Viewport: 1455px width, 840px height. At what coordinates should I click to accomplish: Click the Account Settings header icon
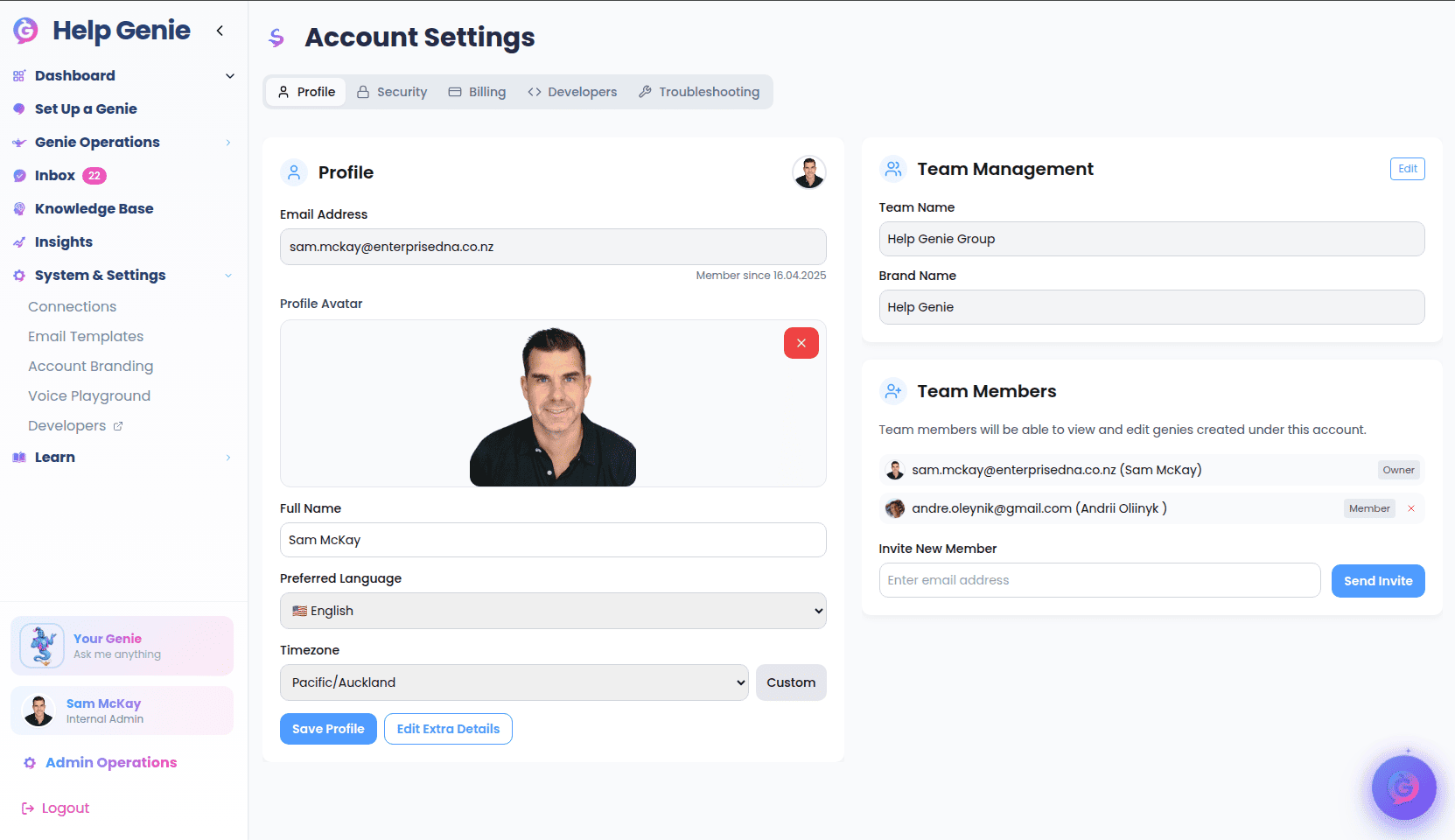pyautogui.click(x=276, y=38)
